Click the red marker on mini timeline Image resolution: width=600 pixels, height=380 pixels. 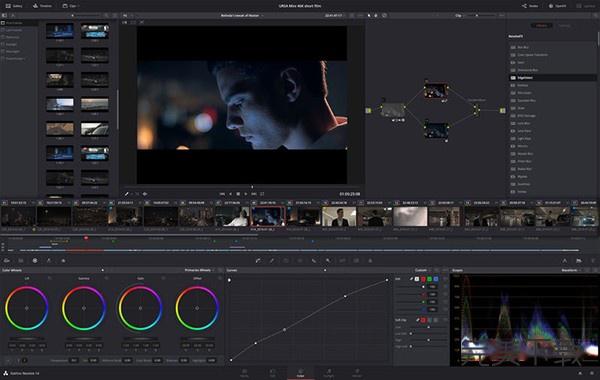(86, 238)
